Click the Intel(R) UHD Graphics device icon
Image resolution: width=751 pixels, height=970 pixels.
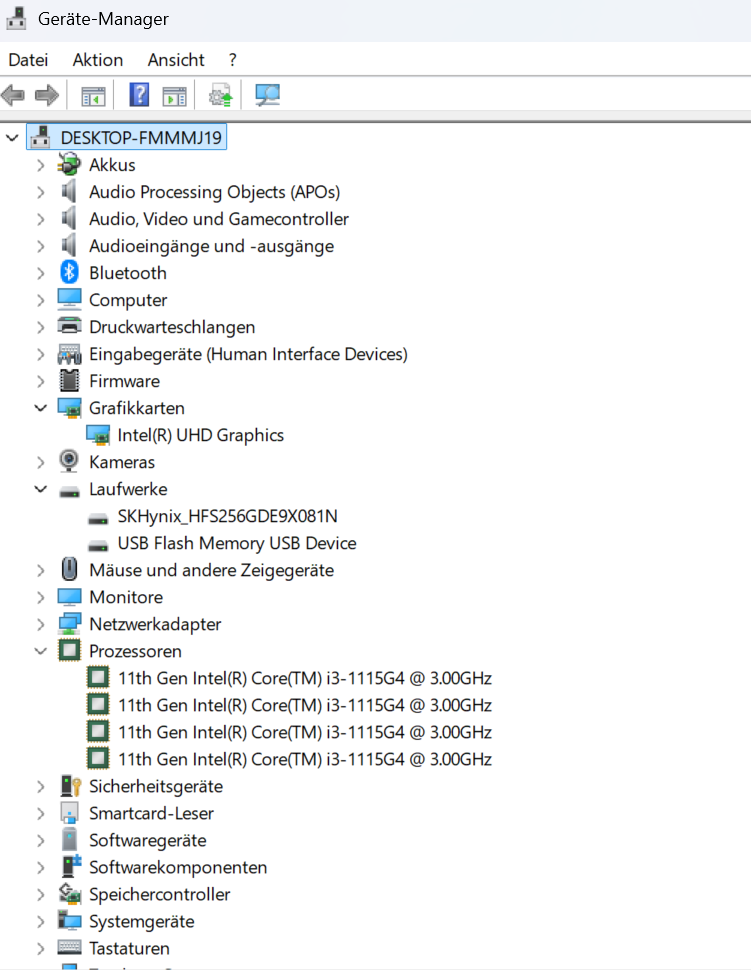pos(98,435)
